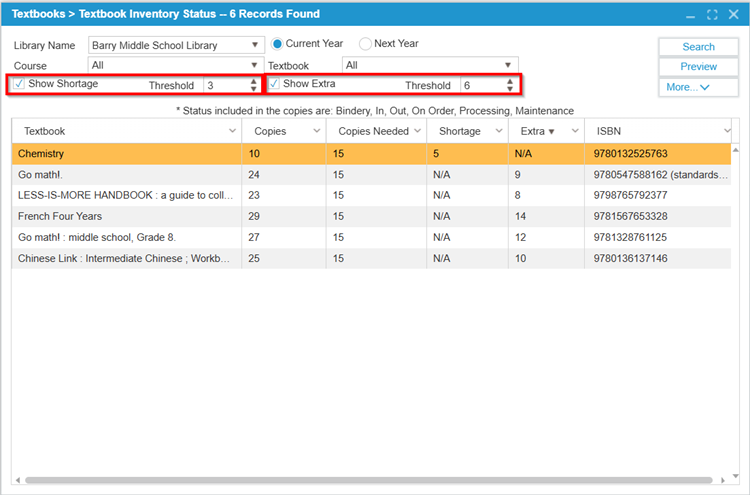Minimize the Textbook Inventory Status window

pos(690,15)
